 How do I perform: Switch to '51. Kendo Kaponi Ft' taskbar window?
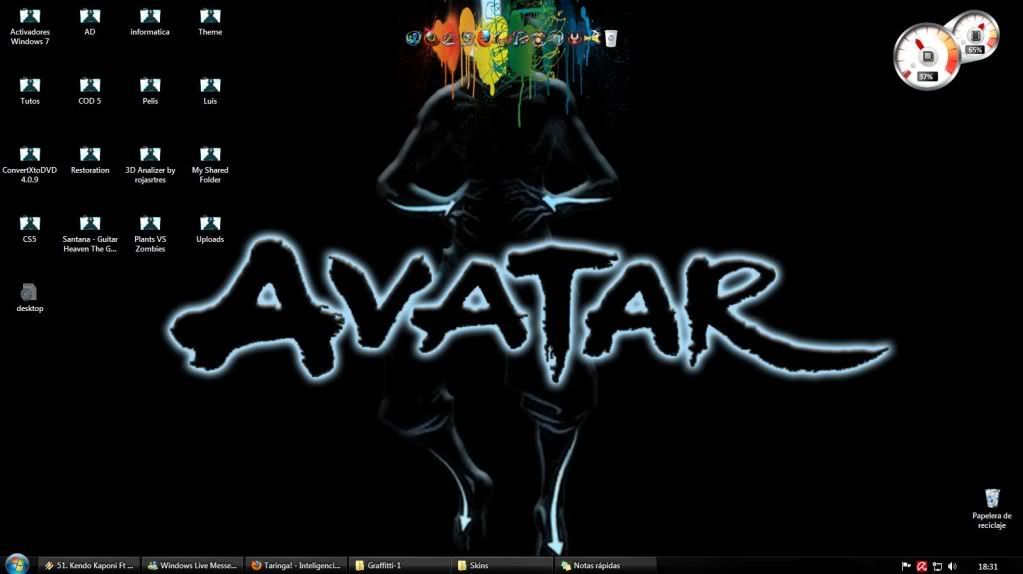[89, 566]
